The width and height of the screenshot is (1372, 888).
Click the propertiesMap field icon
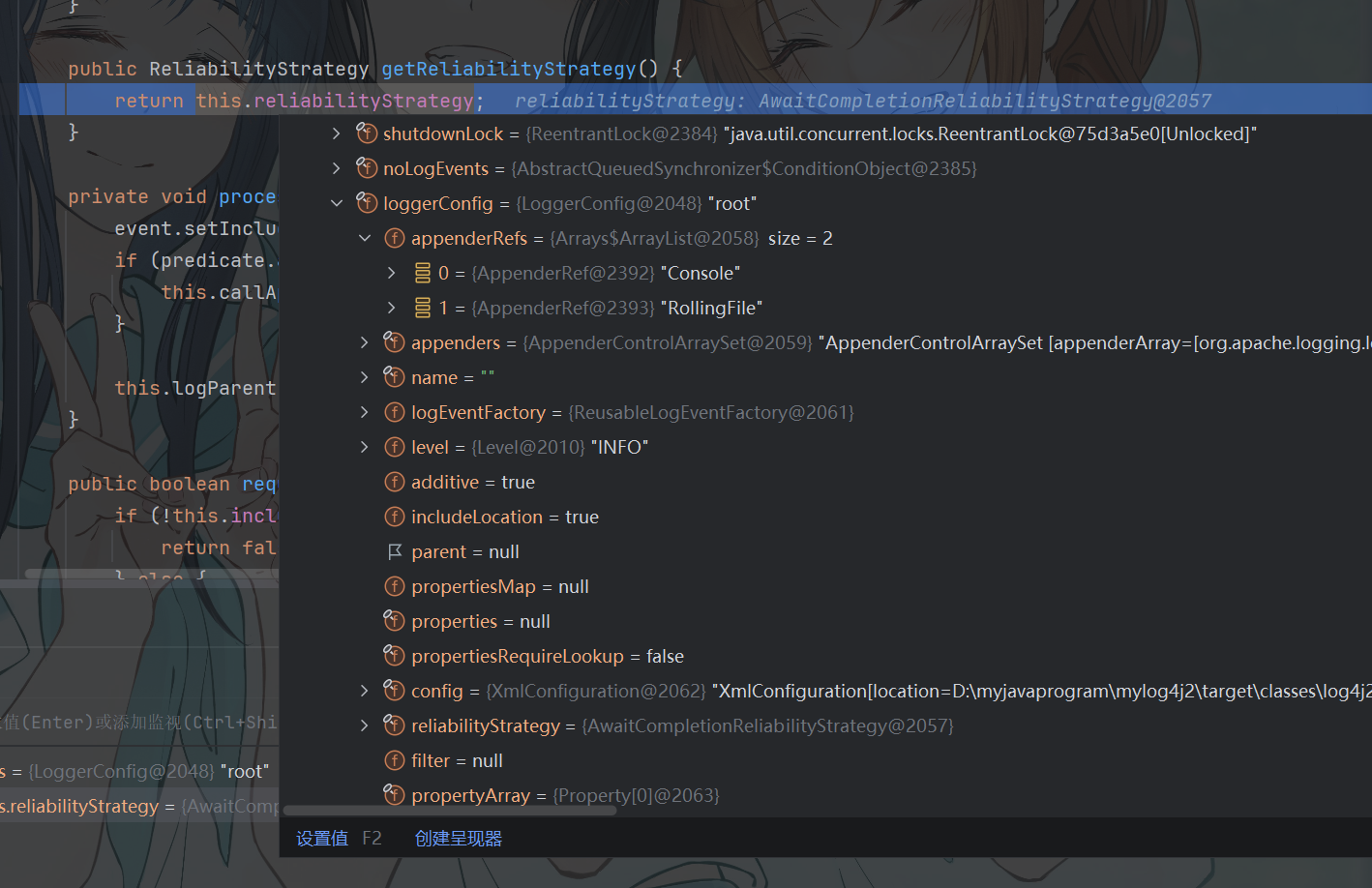click(x=394, y=586)
